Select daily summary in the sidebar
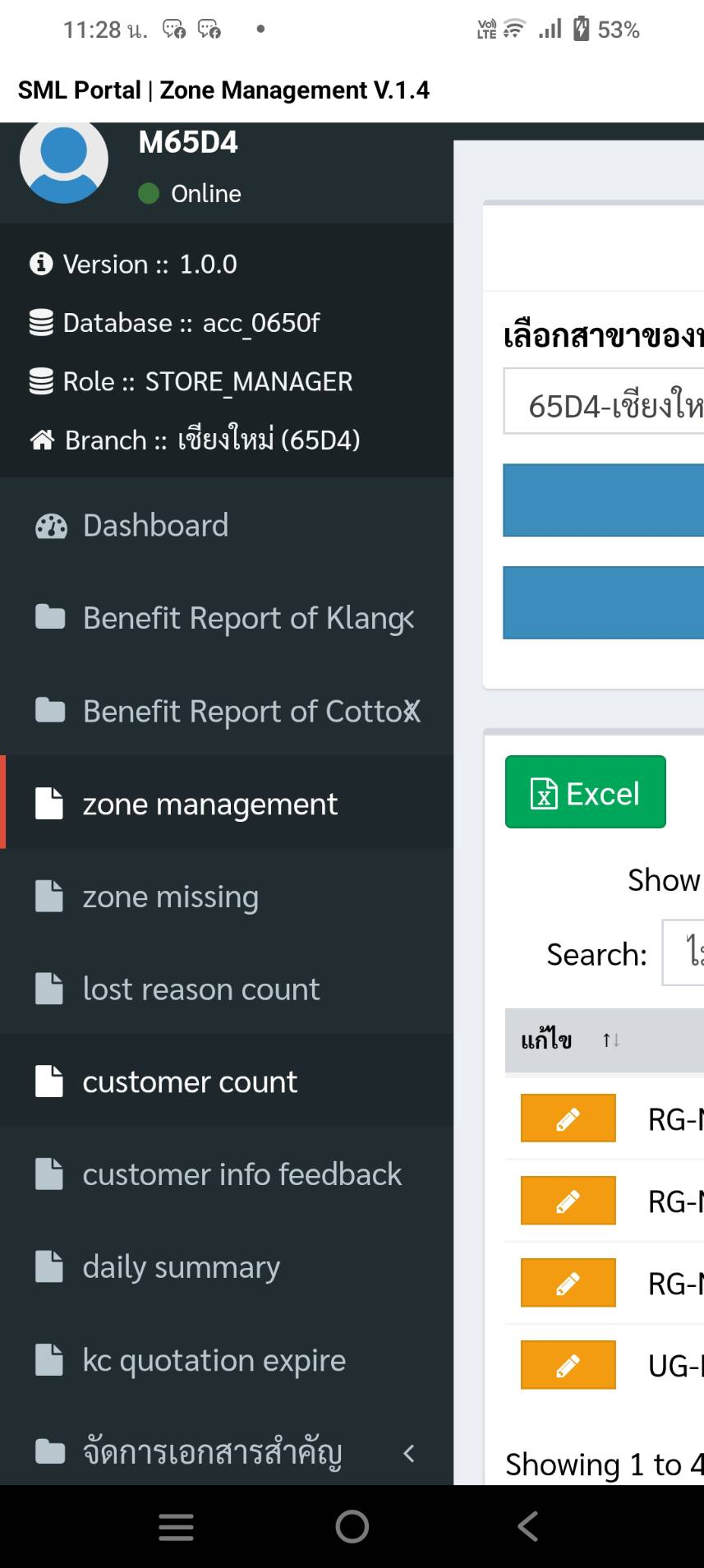The image size is (704, 1568). tap(181, 1267)
